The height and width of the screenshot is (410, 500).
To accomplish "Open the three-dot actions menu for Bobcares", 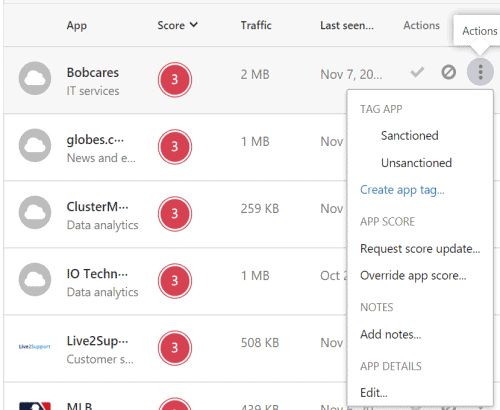I will pyautogui.click(x=480, y=72).
